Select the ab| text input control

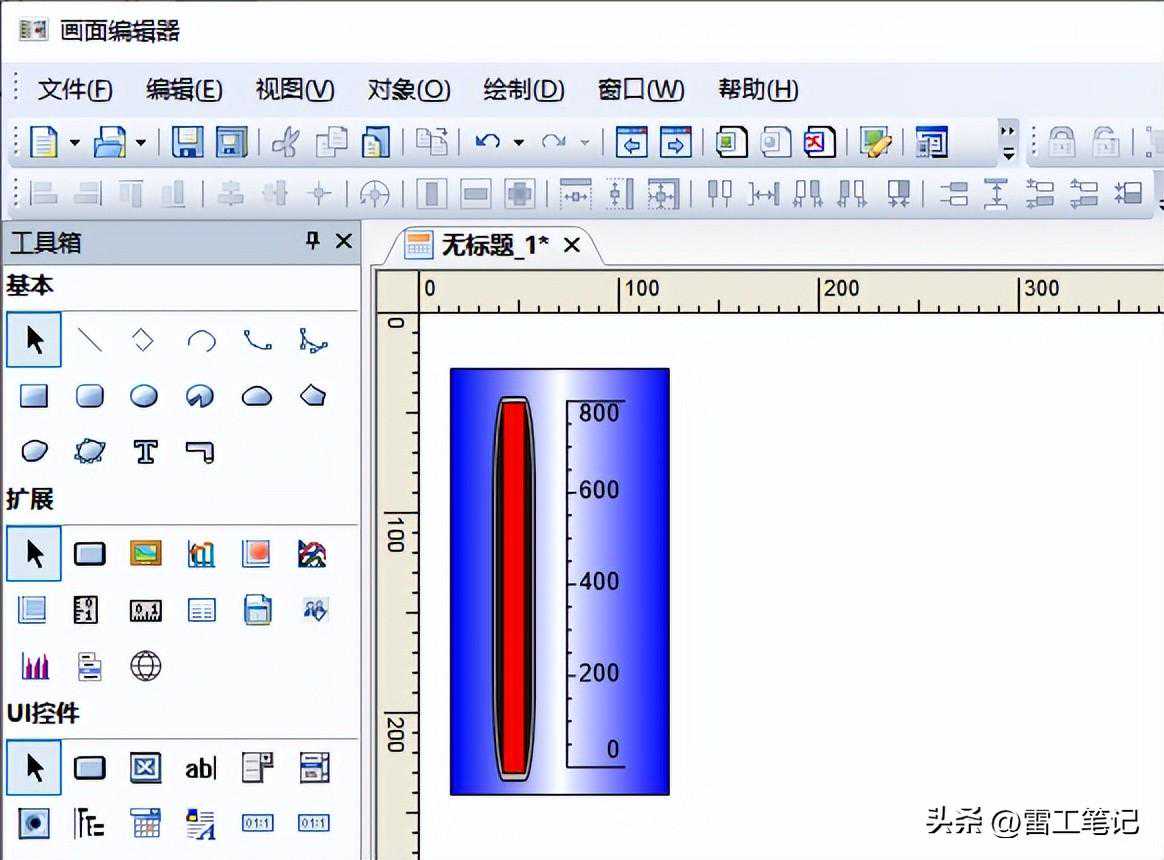tap(201, 768)
